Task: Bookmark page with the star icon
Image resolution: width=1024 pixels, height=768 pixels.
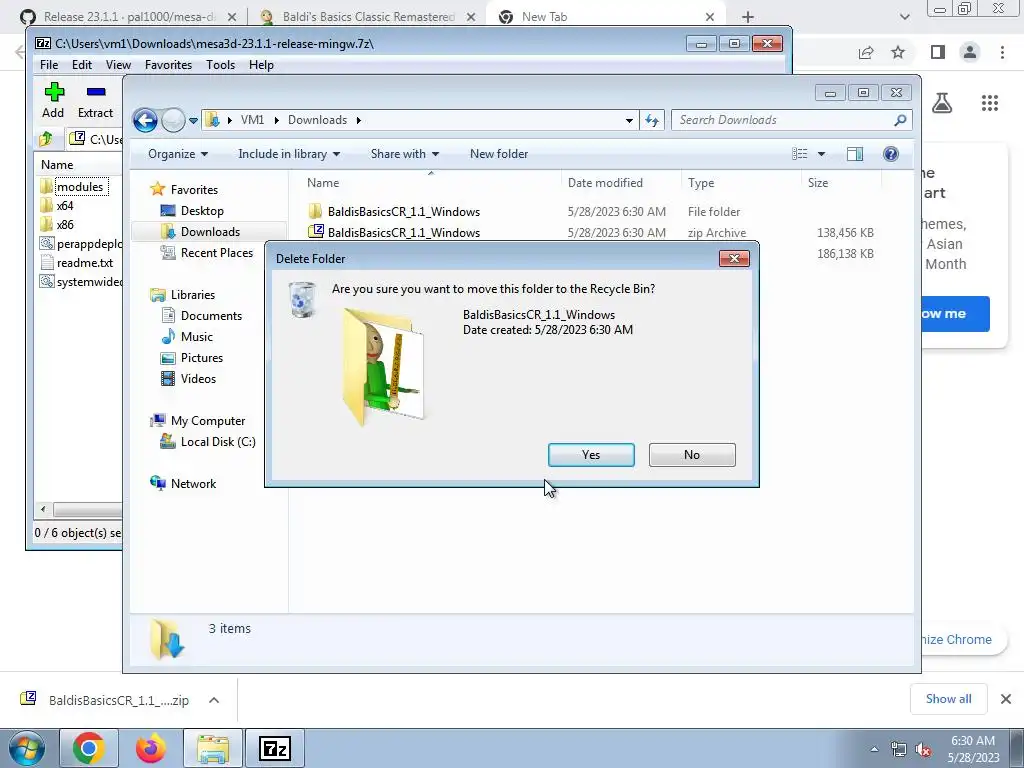Action: click(x=898, y=52)
